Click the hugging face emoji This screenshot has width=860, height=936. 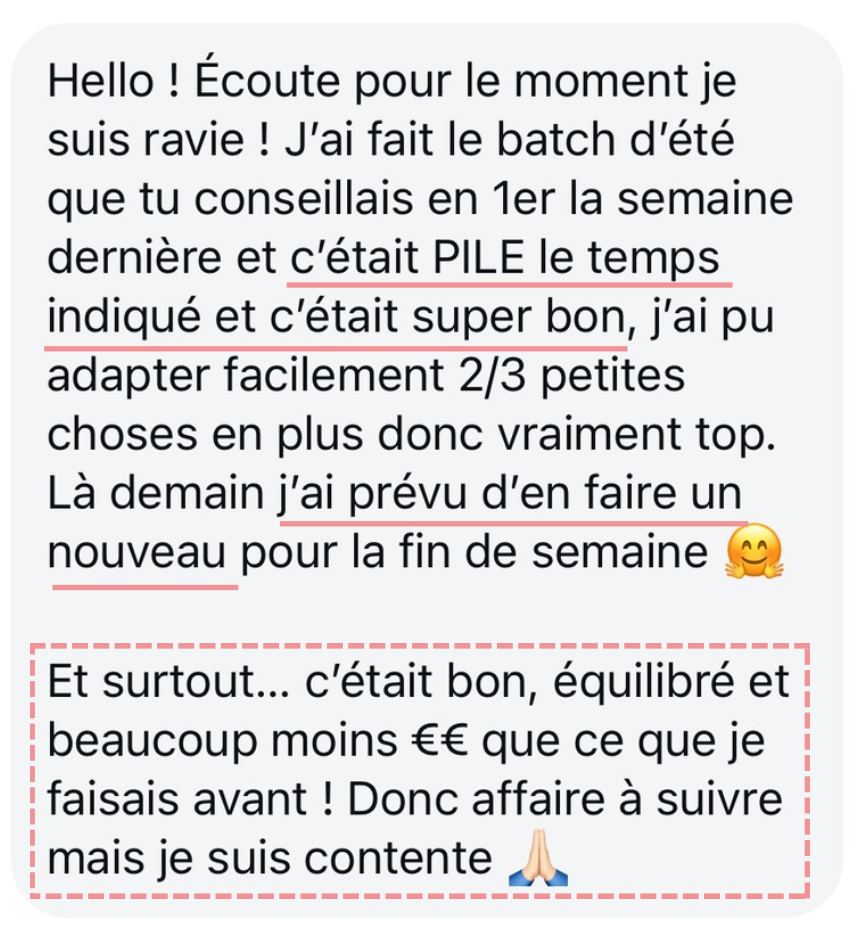coord(753,550)
